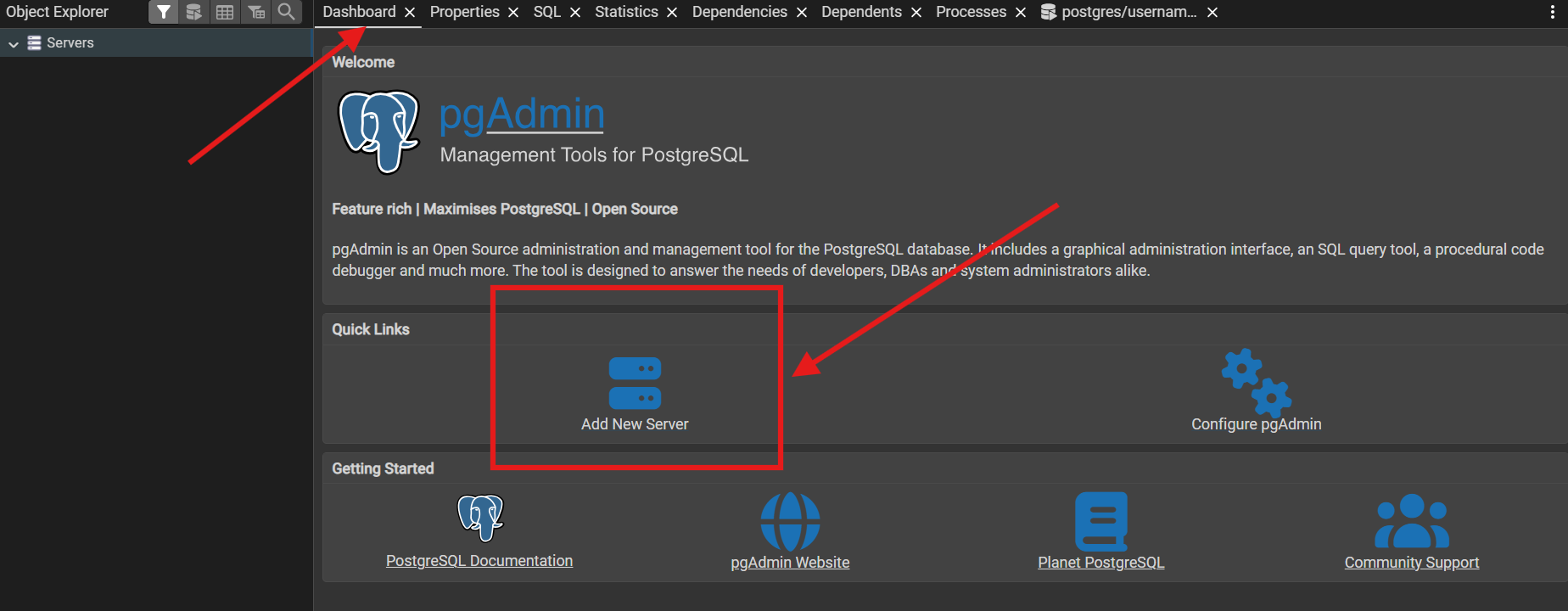Close the postgres/usernam... tab
This screenshot has height=611, width=1568.
click(1212, 12)
